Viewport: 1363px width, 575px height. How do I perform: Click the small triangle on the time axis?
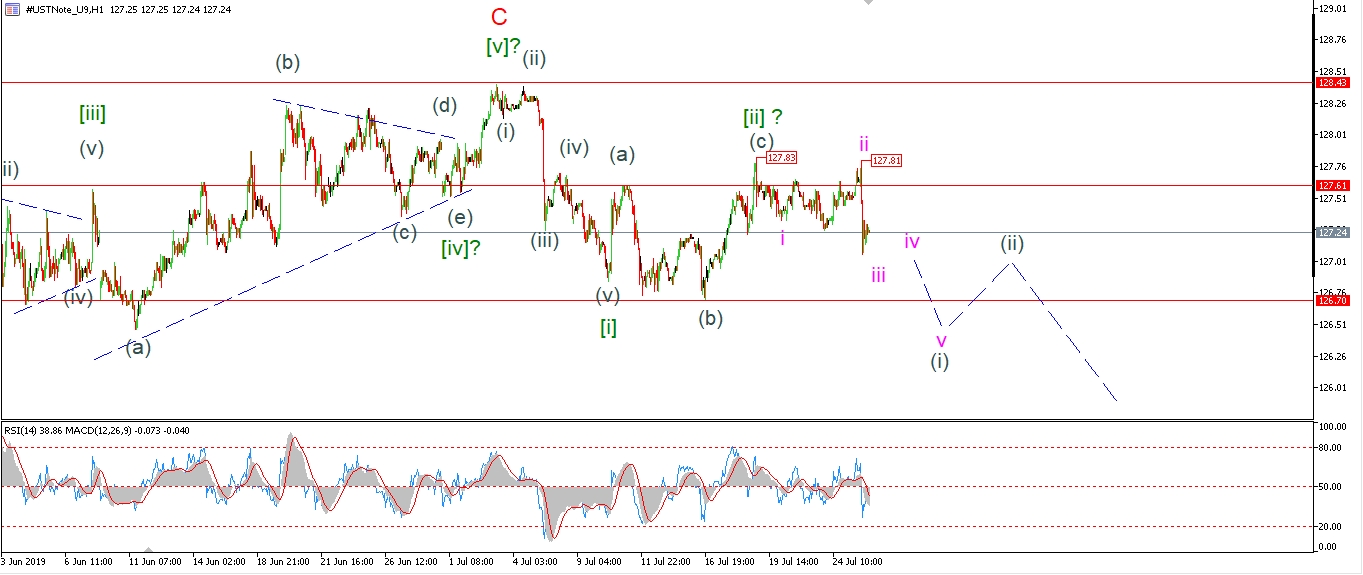click(x=149, y=549)
